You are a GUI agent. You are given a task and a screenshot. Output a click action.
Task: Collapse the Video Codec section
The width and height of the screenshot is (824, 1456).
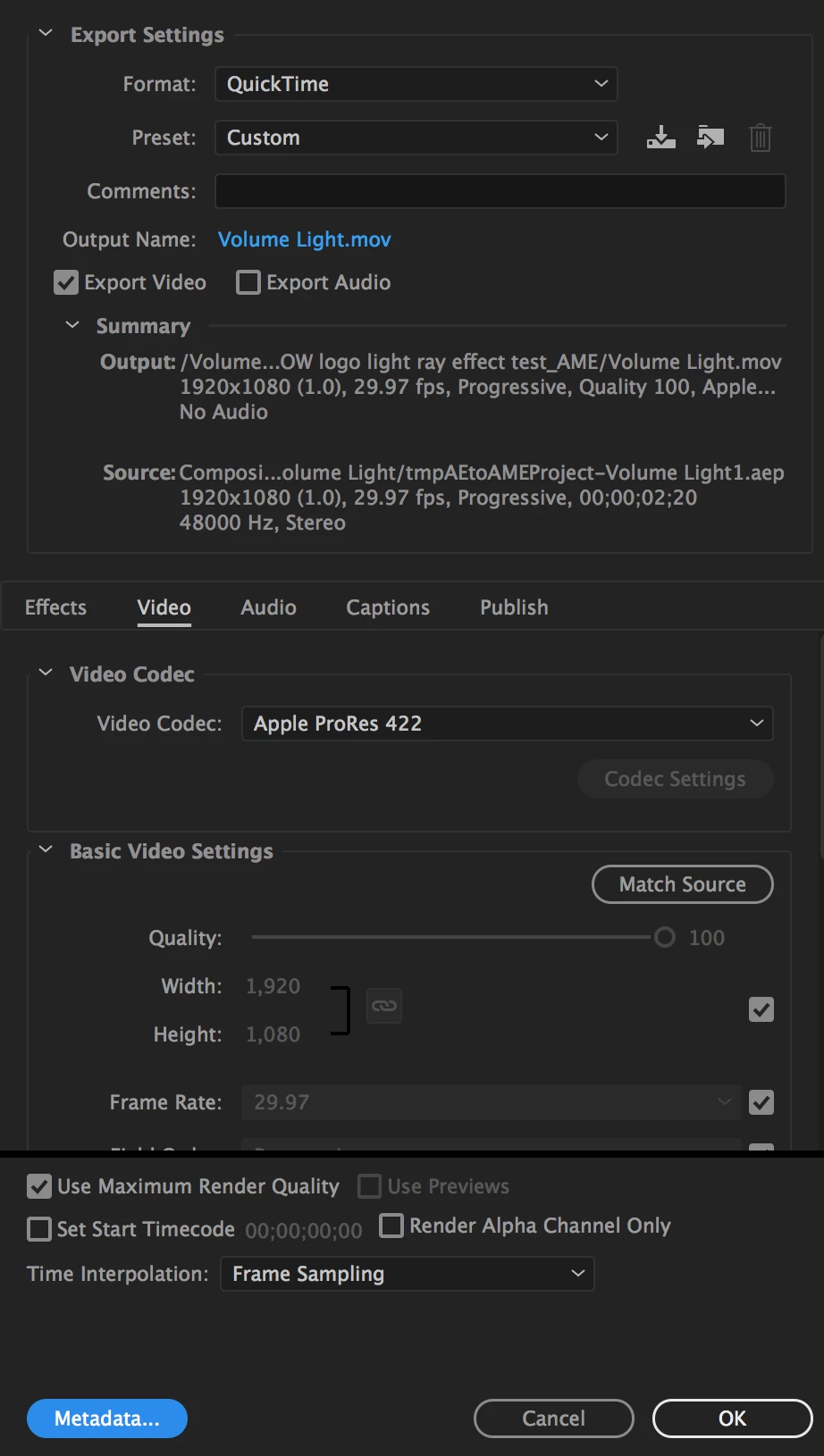pos(46,673)
